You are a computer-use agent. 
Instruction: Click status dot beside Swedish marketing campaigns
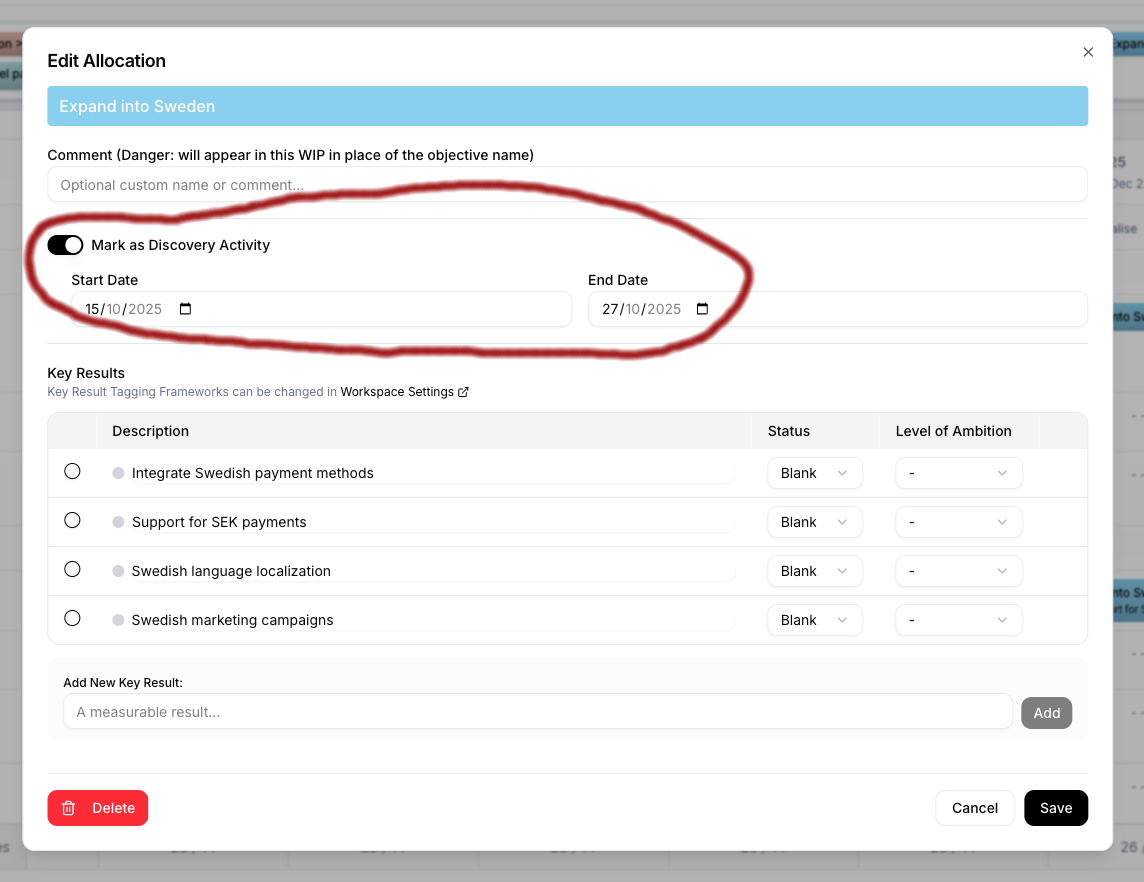pyautogui.click(x=119, y=618)
